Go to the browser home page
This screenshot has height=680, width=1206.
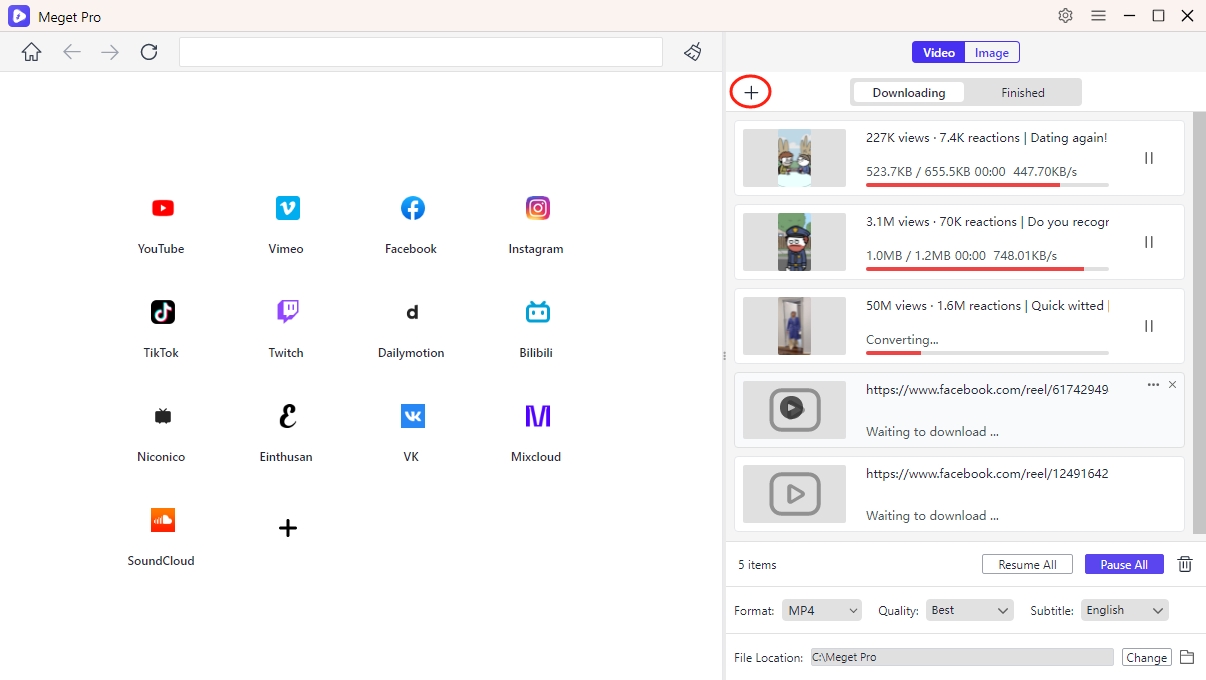pos(32,52)
